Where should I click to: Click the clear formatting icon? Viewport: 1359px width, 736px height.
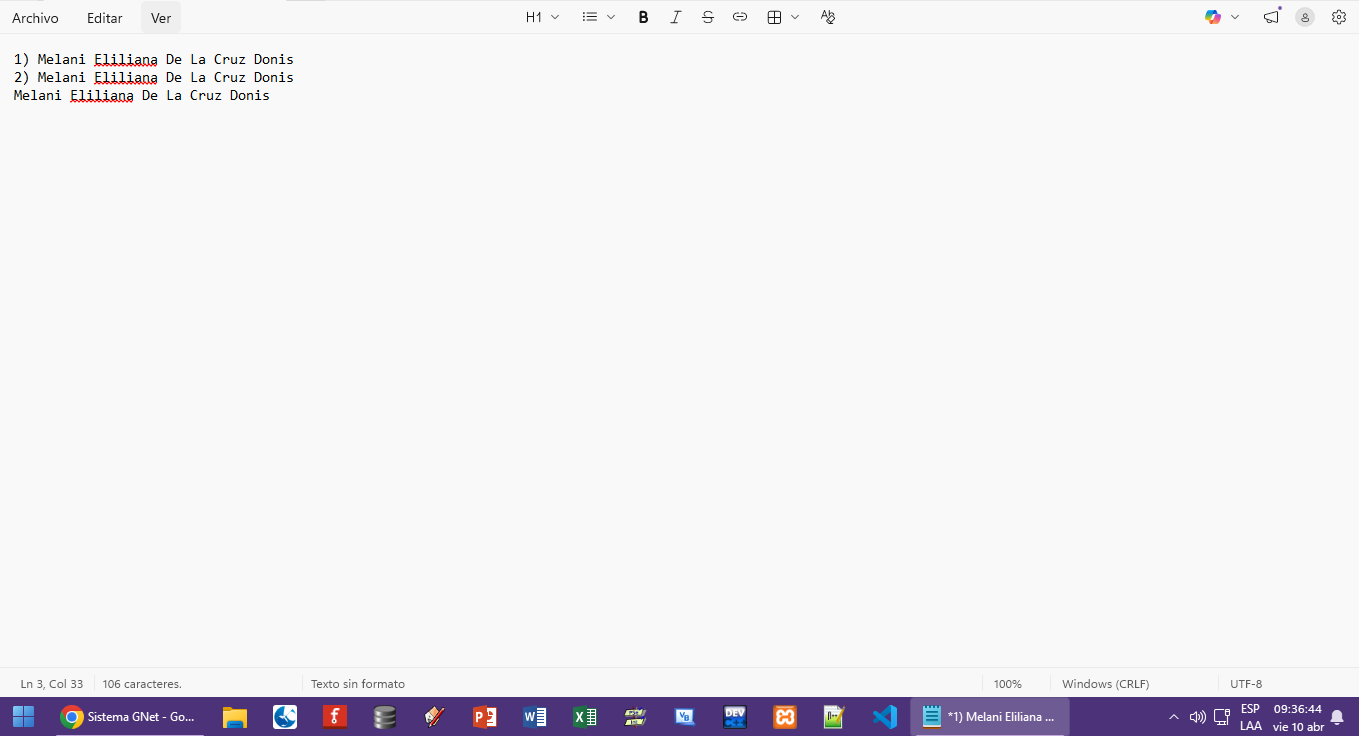pos(827,17)
